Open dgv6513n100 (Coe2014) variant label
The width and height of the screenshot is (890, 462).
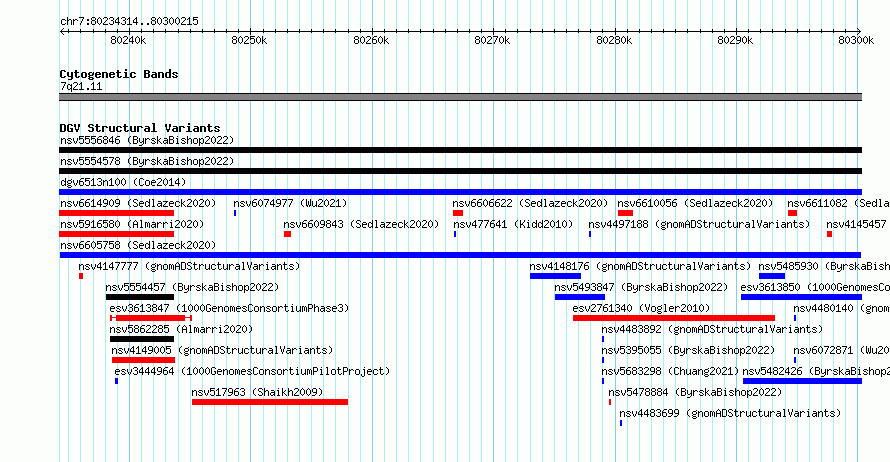point(123,182)
